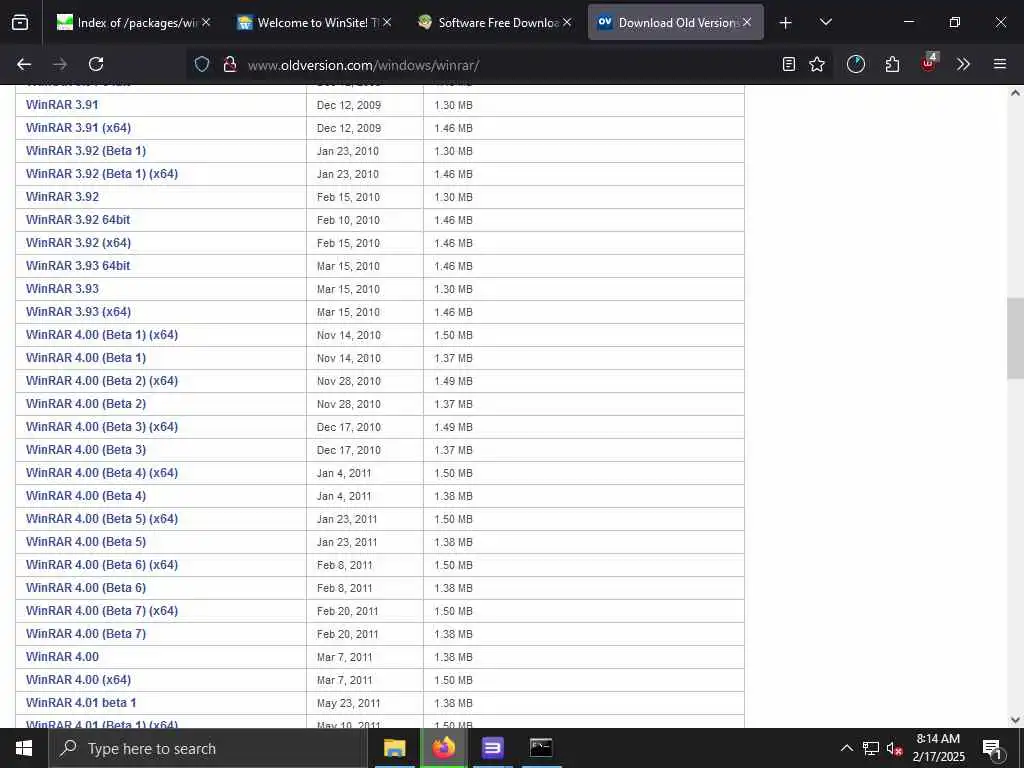The height and width of the screenshot is (768, 1024).
Task: Open the Firefox application menu
Action: point(1000,64)
